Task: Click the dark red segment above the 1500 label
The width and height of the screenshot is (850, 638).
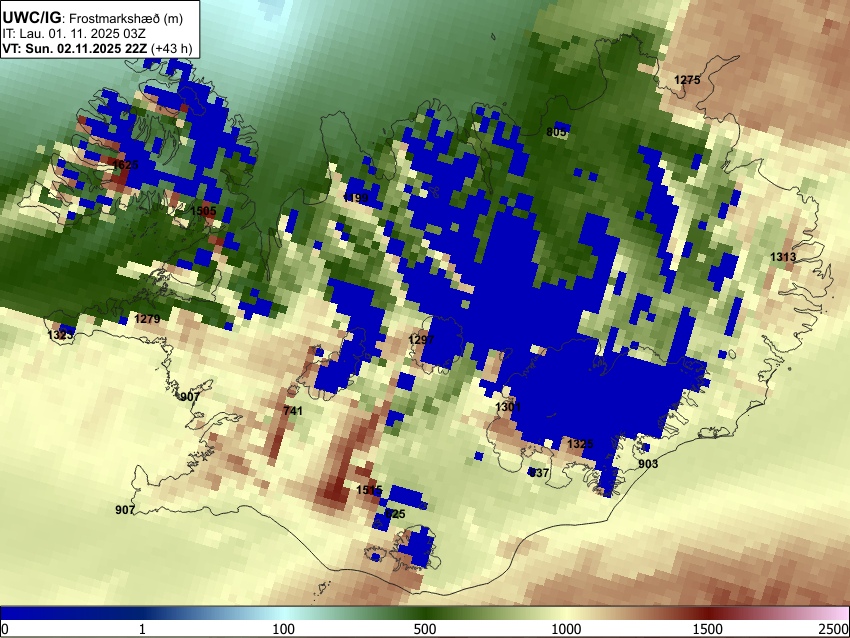Action: click(x=708, y=613)
